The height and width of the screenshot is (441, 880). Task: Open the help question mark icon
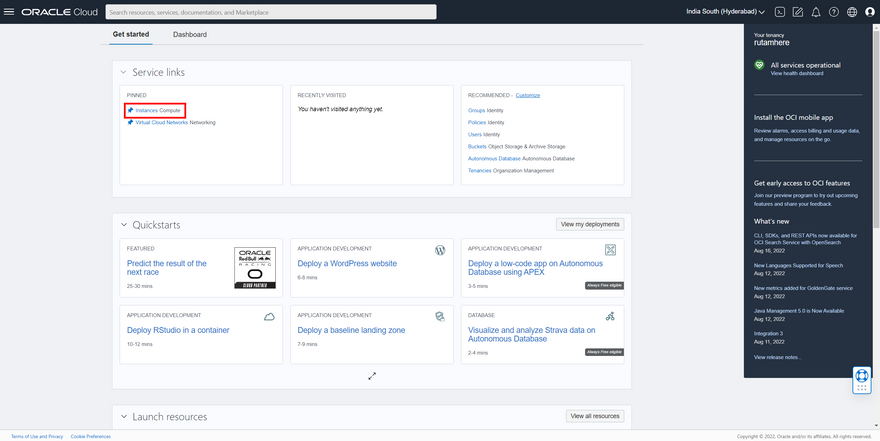tap(834, 12)
